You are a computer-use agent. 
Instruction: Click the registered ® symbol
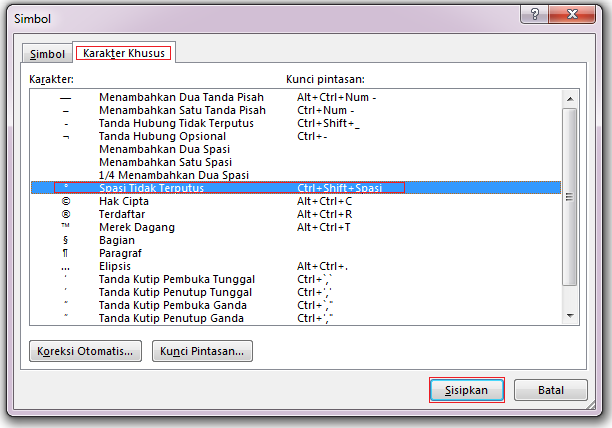point(66,214)
